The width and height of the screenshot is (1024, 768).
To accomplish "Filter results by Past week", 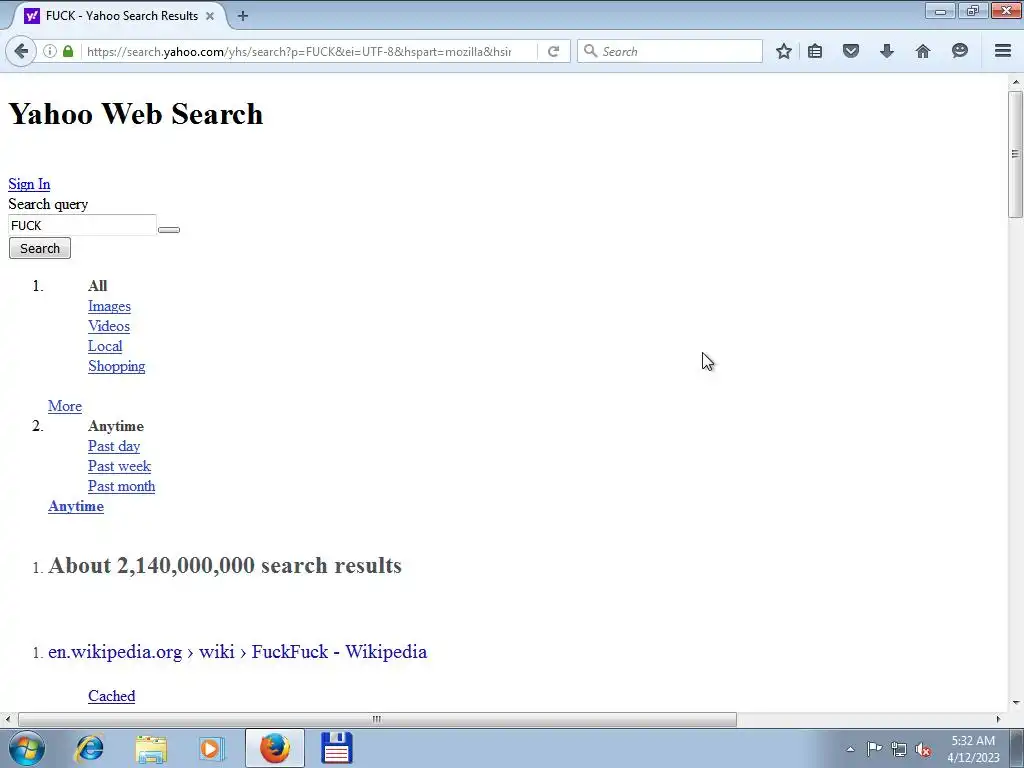I will 120,466.
